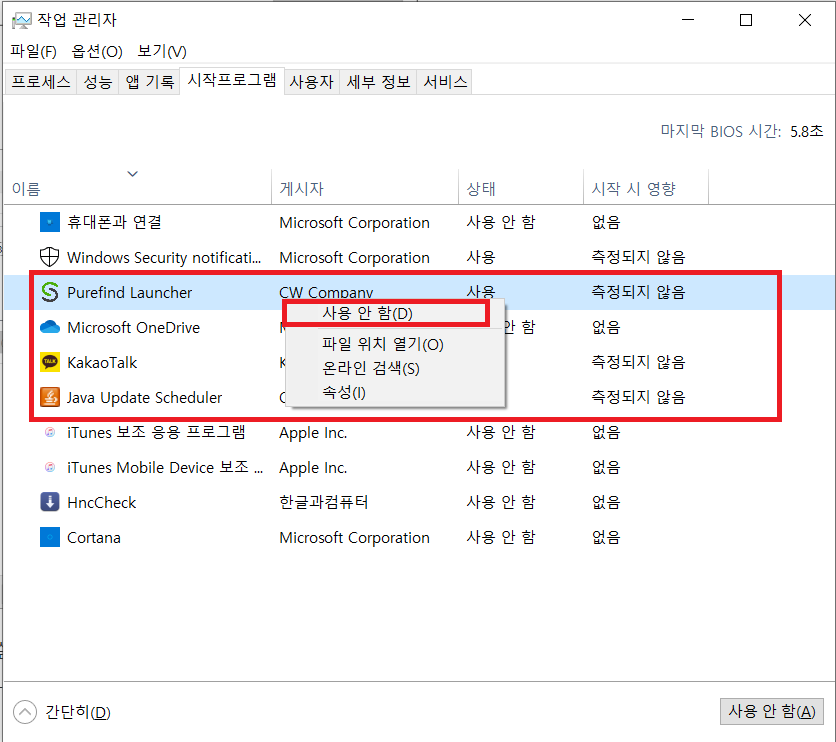
Task: Click the 휴대폰과 연결 phone icon
Action: 49,222
